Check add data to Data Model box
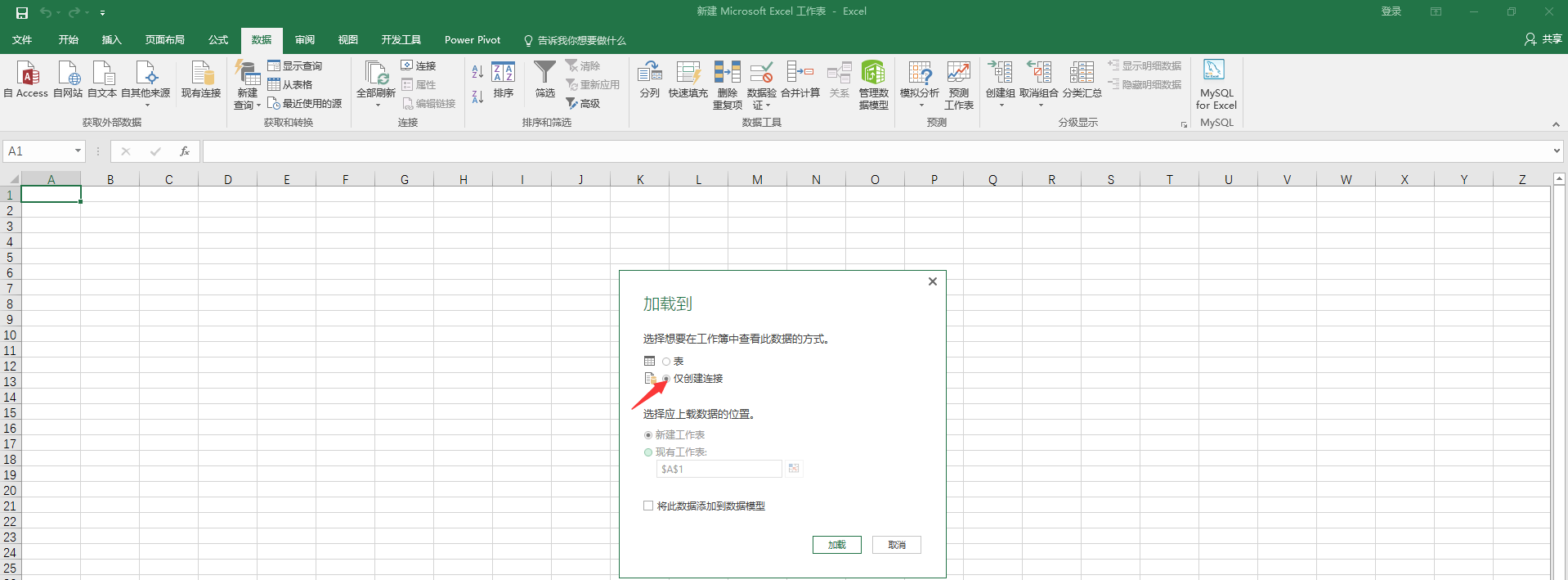Screen dimensions: 1568x580 [x=648, y=506]
